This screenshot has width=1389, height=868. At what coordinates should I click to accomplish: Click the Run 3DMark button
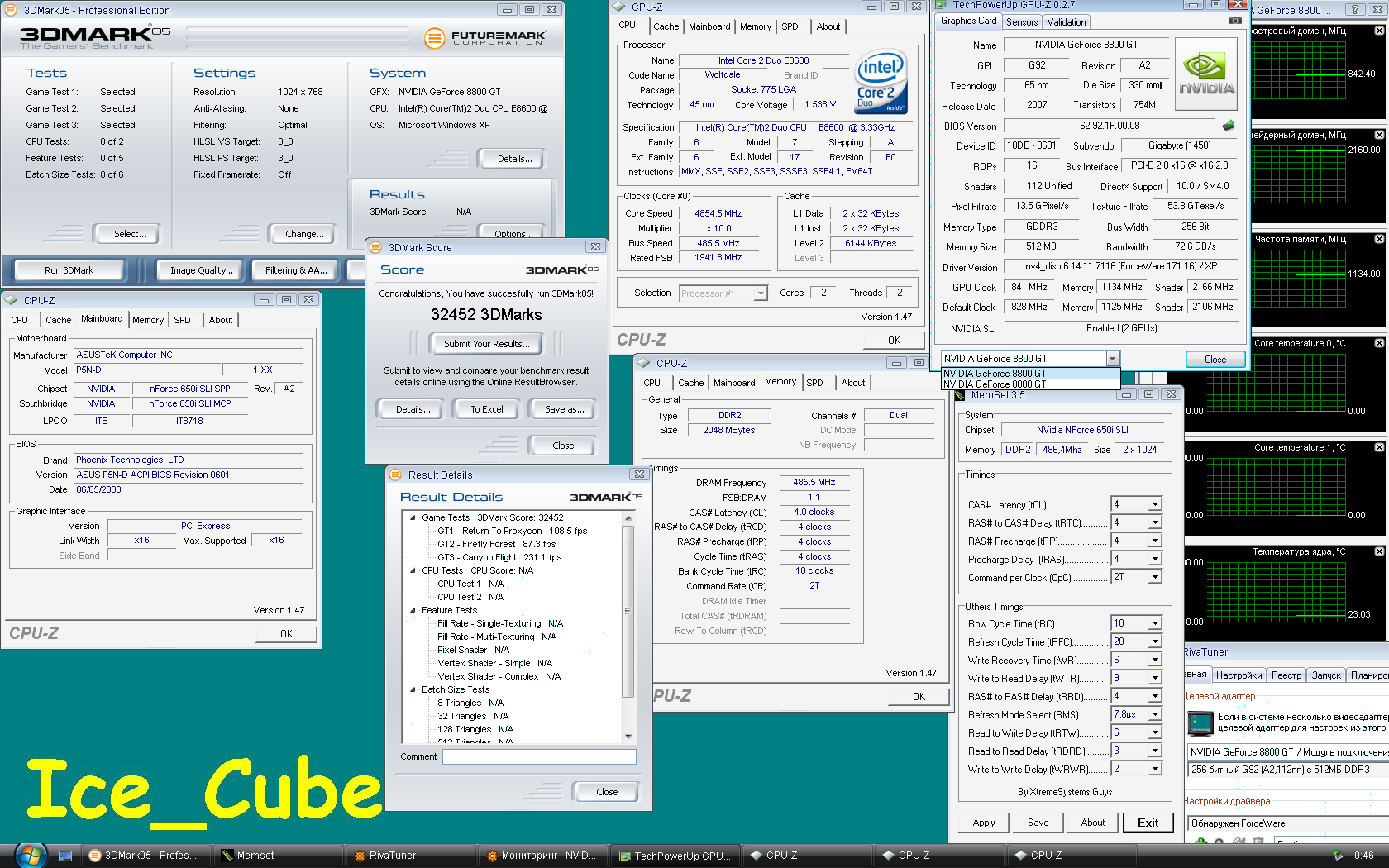[x=69, y=270]
